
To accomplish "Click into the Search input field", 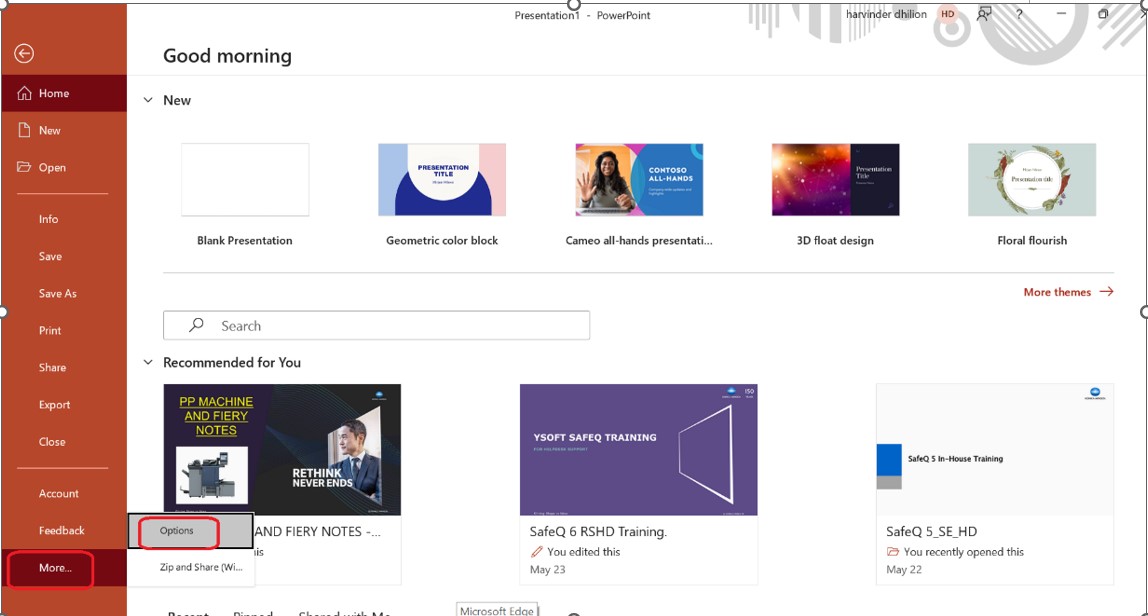I will coord(390,325).
